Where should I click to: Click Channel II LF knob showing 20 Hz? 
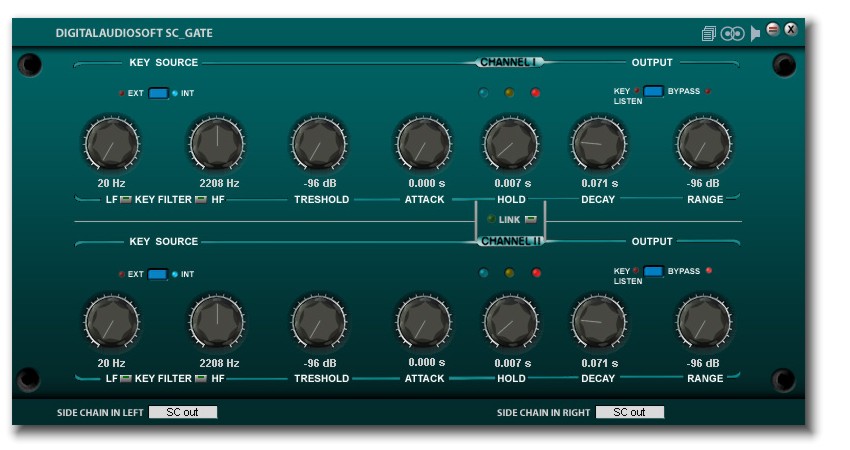pyautogui.click(x=112, y=322)
